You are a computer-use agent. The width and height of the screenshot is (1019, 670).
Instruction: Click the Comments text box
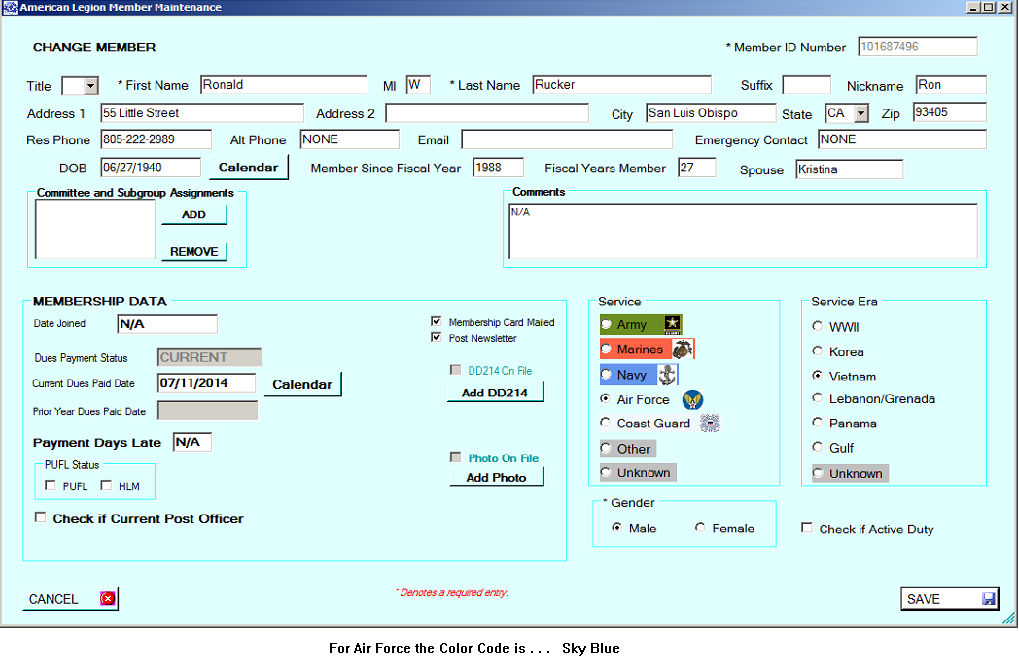743,231
